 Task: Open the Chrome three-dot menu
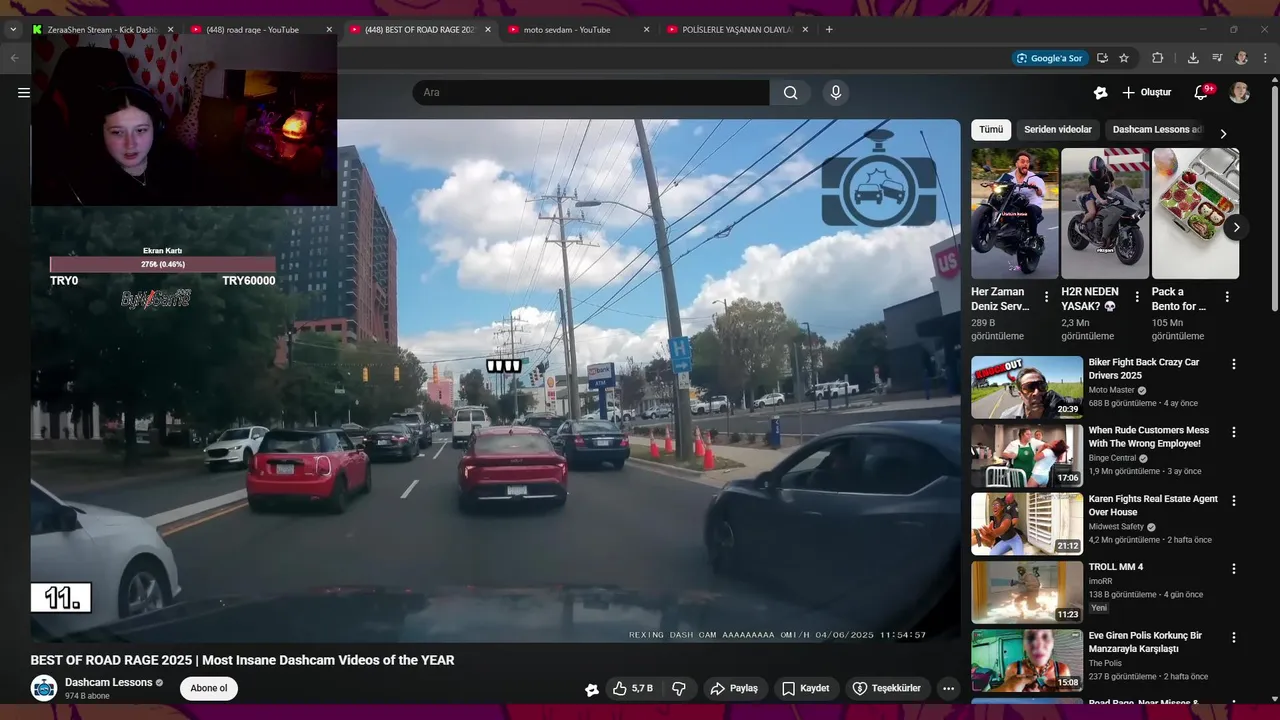[1265, 58]
